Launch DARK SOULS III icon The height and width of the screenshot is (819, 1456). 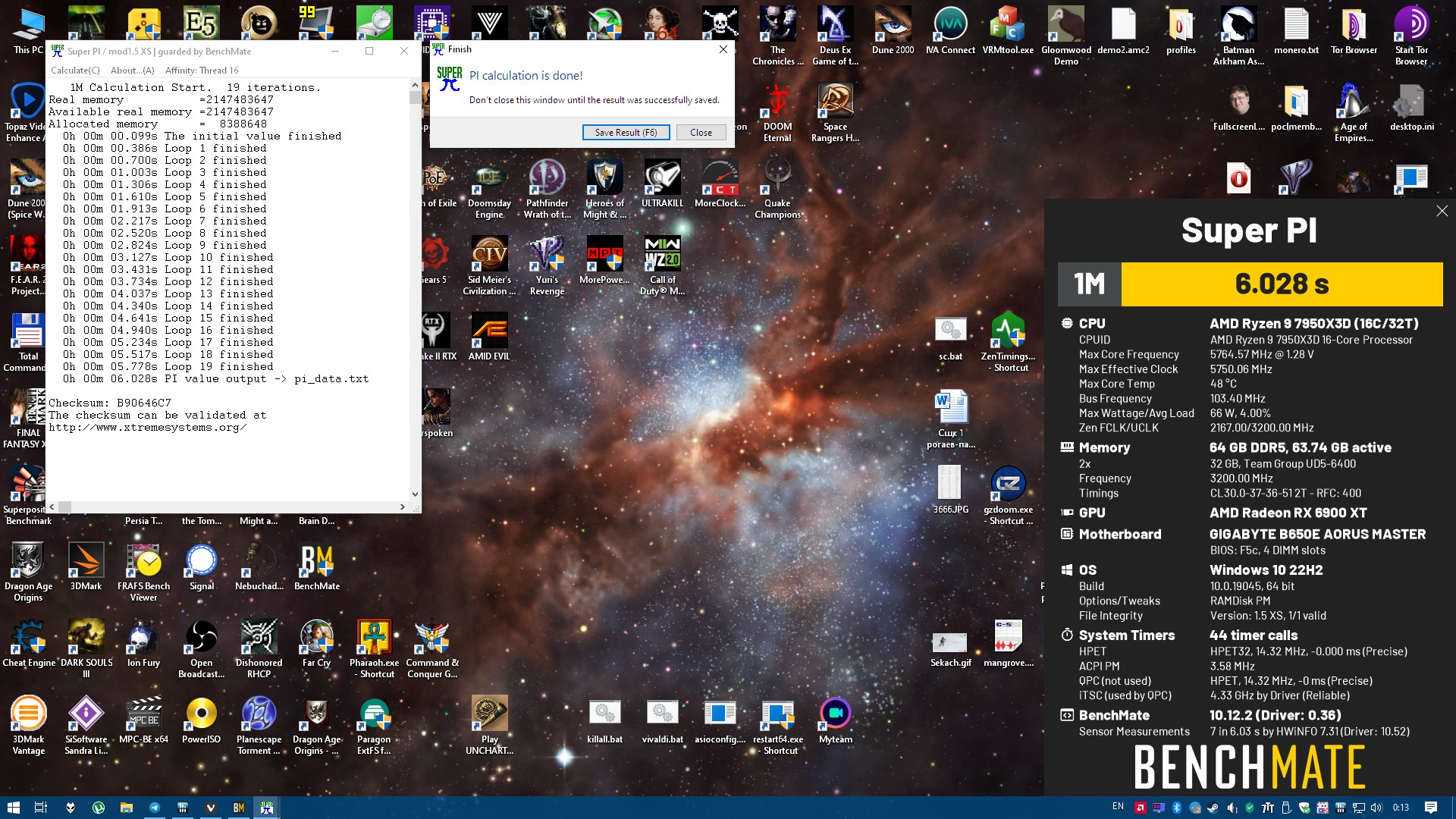tap(86, 649)
